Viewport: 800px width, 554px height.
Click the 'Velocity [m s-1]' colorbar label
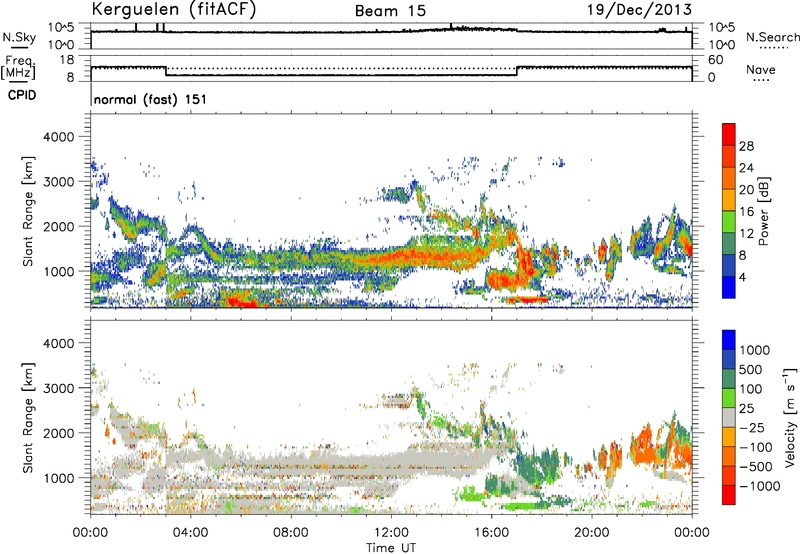pos(790,417)
